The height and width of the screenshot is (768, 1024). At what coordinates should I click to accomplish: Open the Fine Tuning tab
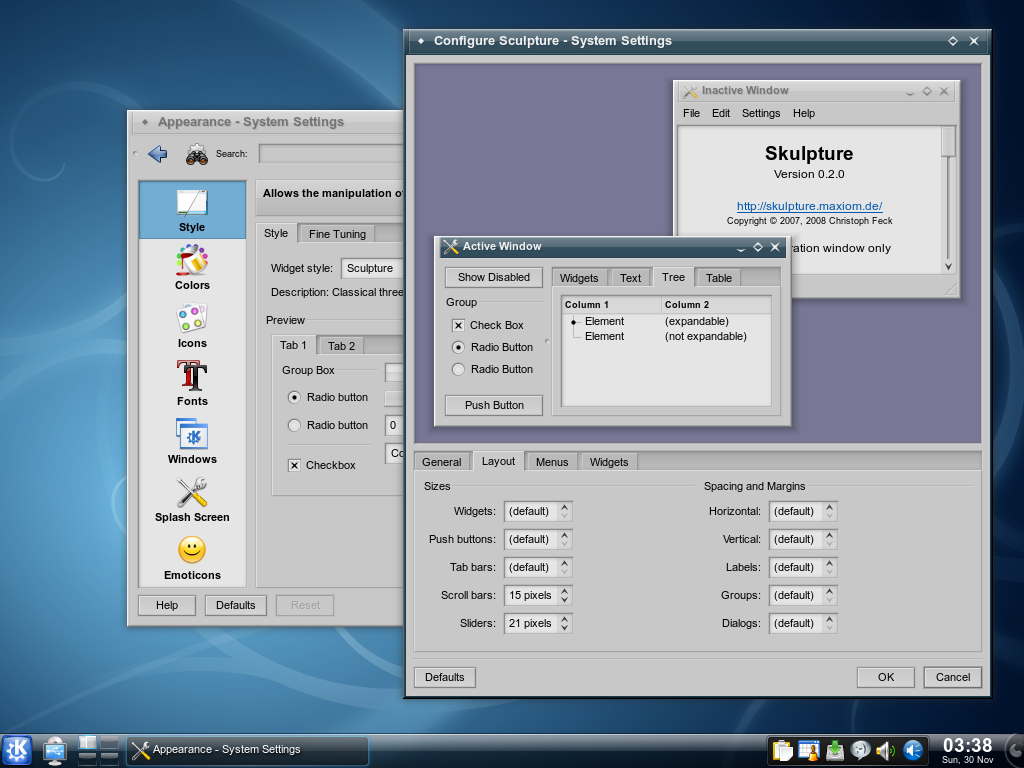pyautogui.click(x=337, y=234)
